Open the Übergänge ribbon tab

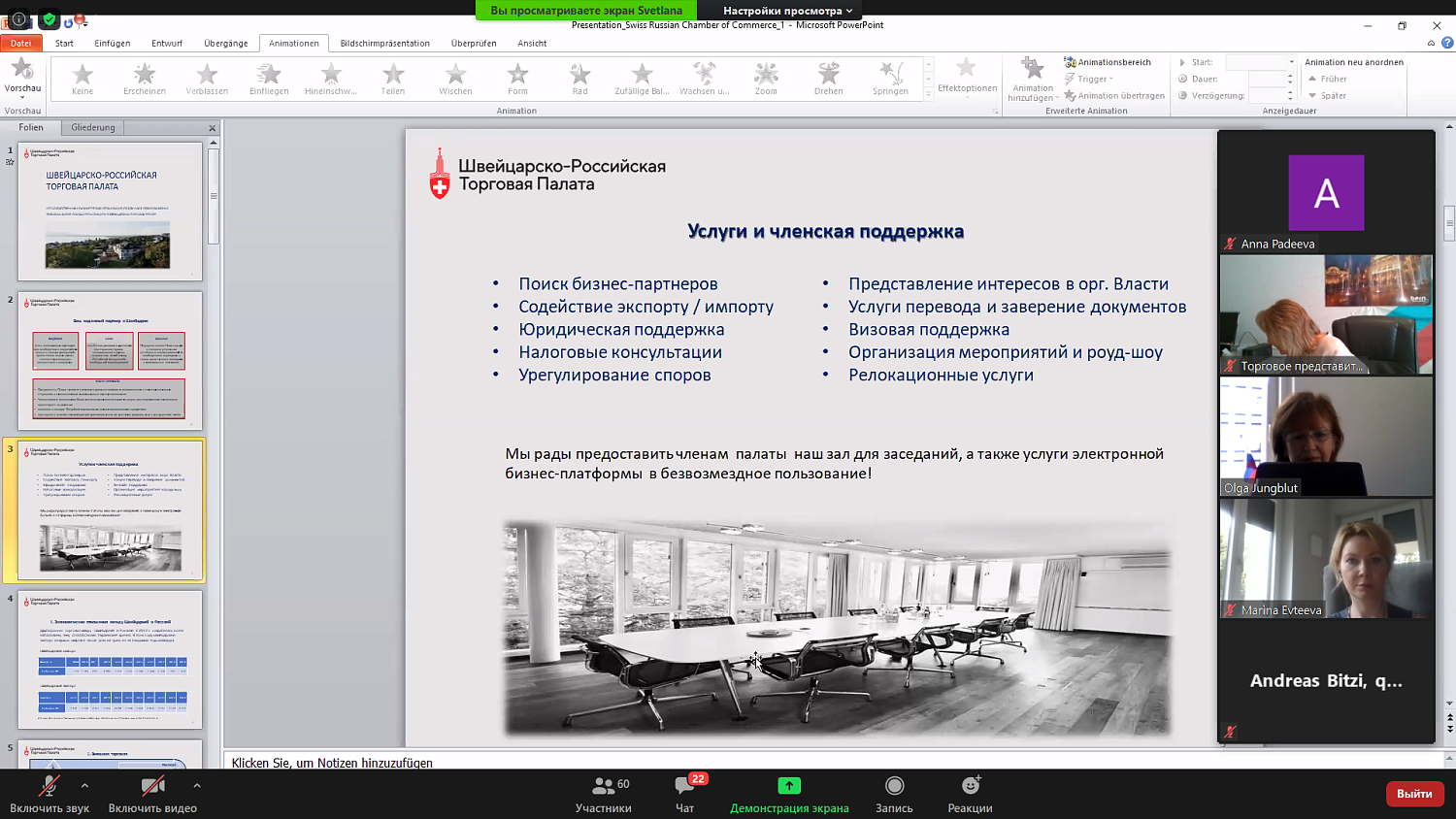[x=226, y=43]
